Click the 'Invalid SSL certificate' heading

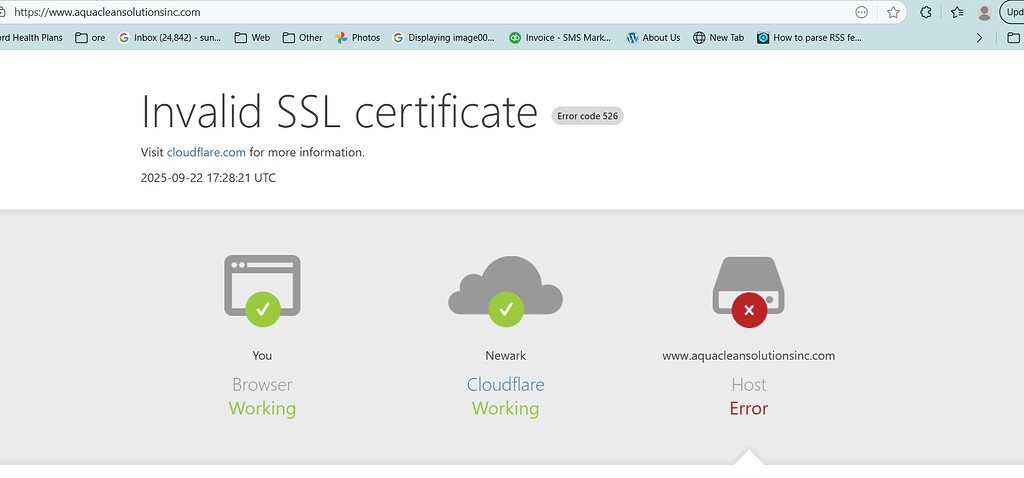(x=339, y=111)
